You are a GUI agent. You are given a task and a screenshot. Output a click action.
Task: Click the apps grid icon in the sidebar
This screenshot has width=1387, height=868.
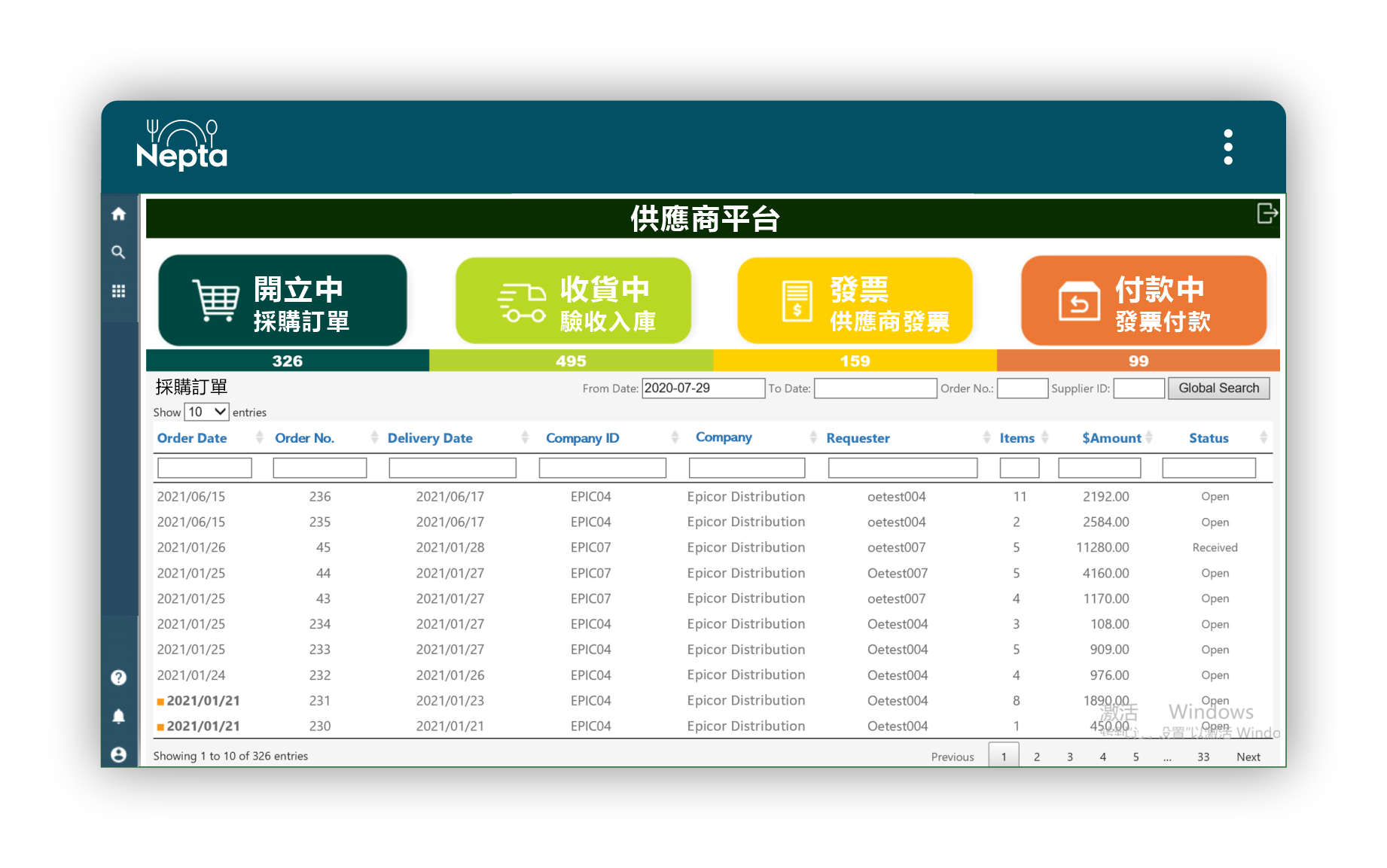(118, 291)
